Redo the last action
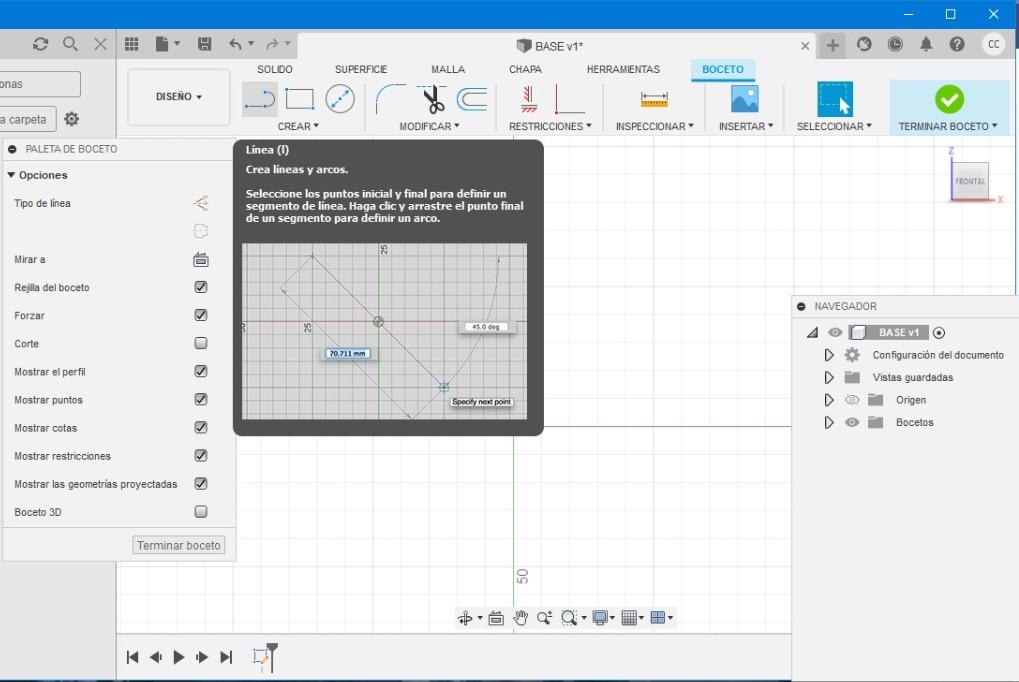This screenshot has height=682, width=1019. (x=272, y=44)
